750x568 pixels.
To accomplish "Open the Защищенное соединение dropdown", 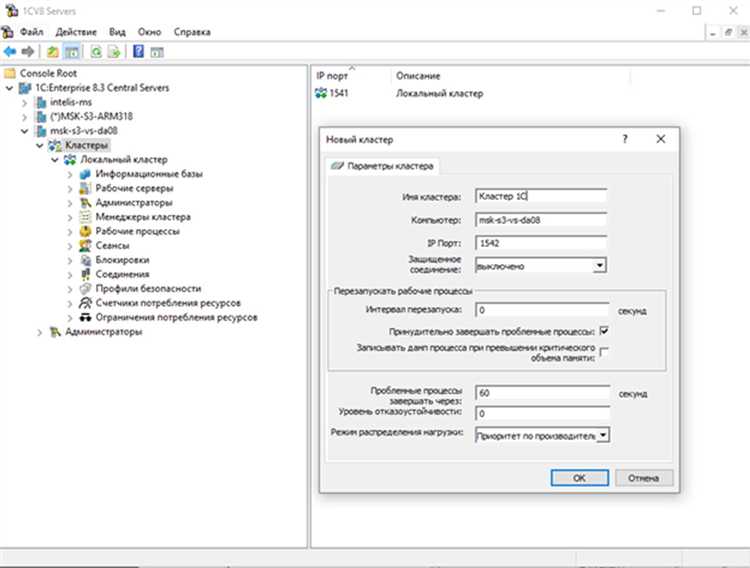I will click(600, 265).
